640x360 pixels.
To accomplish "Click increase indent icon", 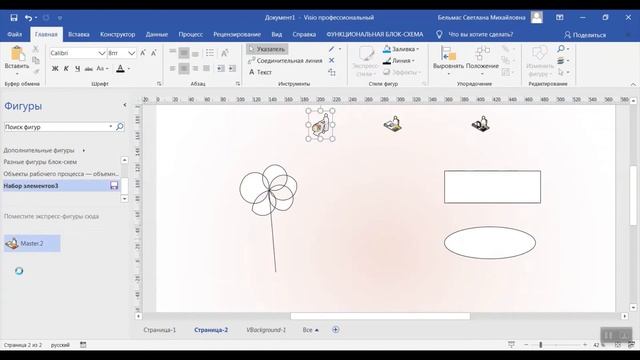I will pyautogui.click(x=232, y=69).
